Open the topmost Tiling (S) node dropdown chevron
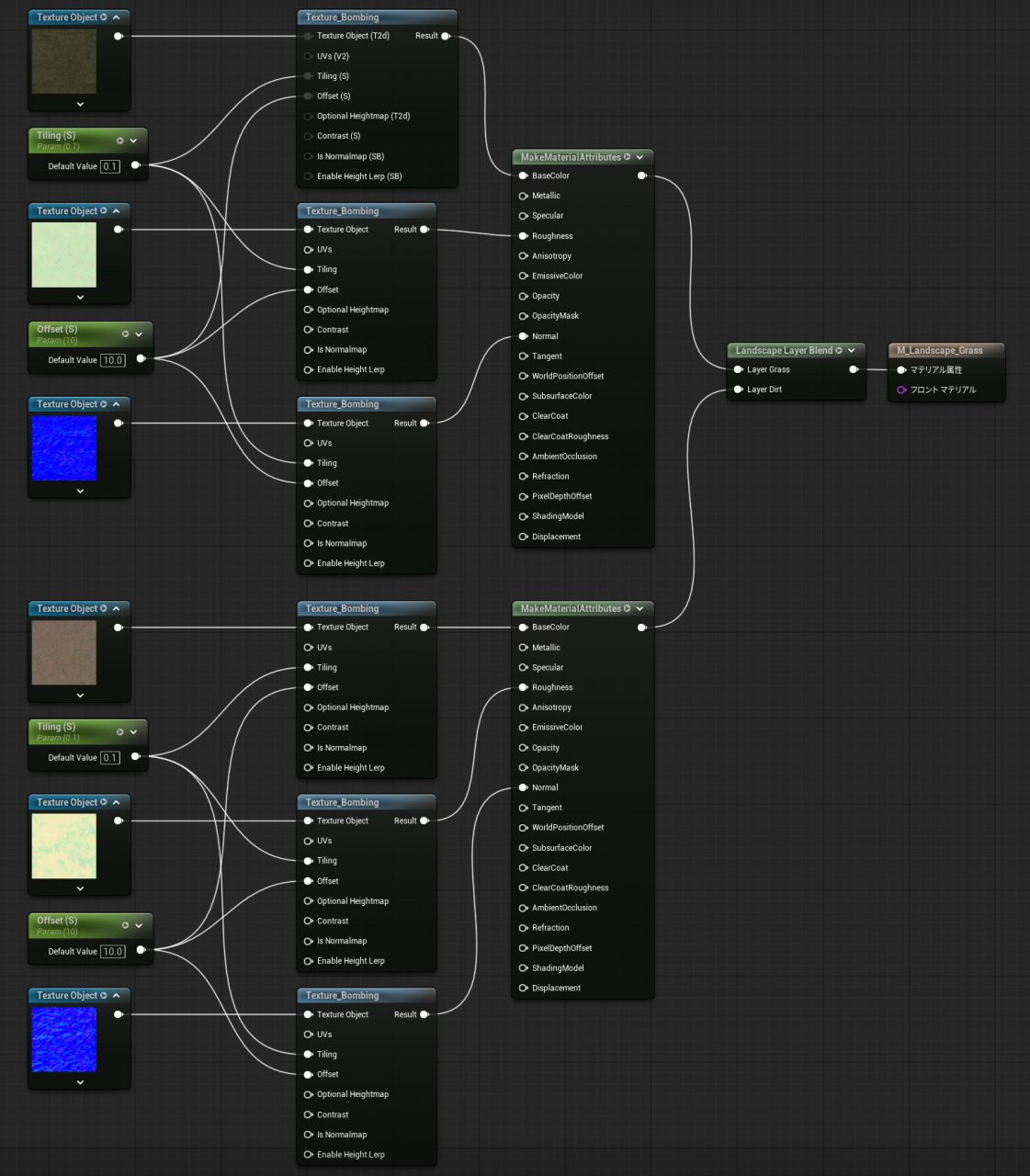Viewport: 1030px width, 1176px height. coord(133,141)
